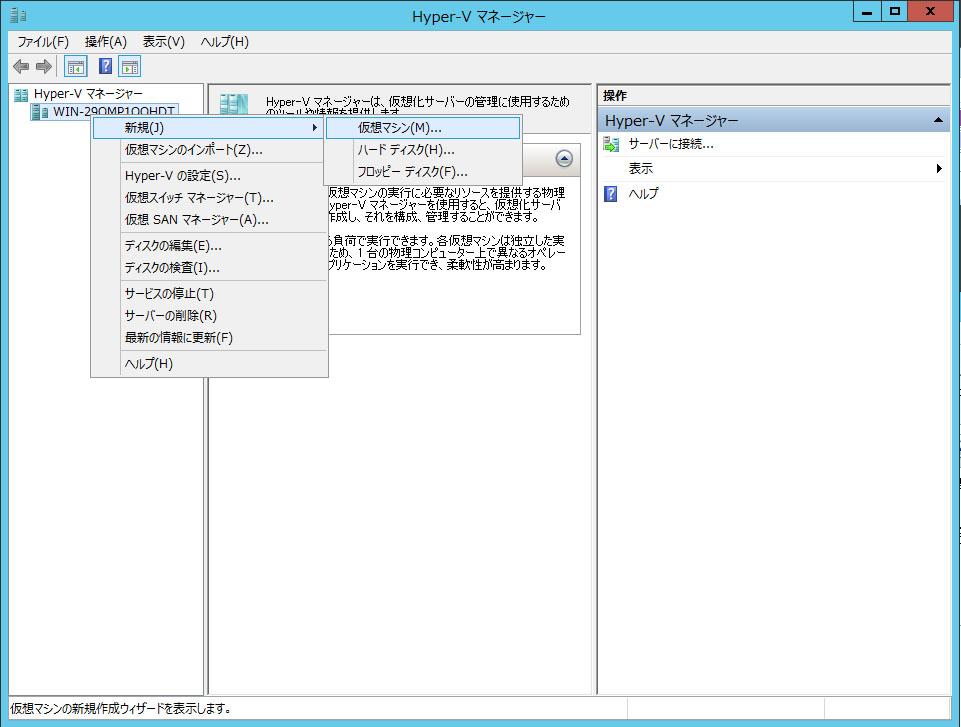Viewport: 961px width, 727px height.
Task: Click the ヘルプ question mark icon in Actions pane
Action: click(x=611, y=194)
